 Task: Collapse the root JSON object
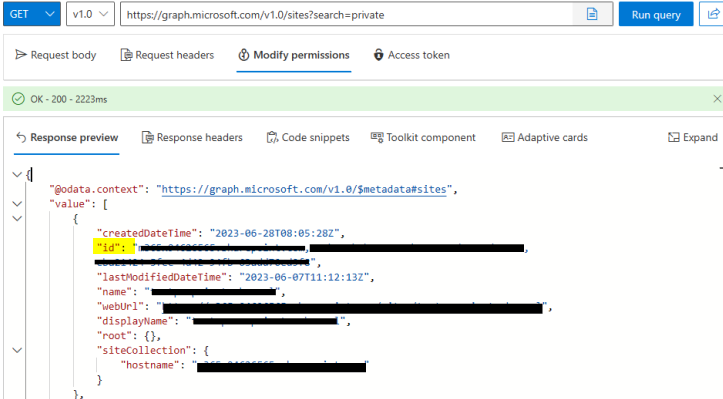(17, 174)
